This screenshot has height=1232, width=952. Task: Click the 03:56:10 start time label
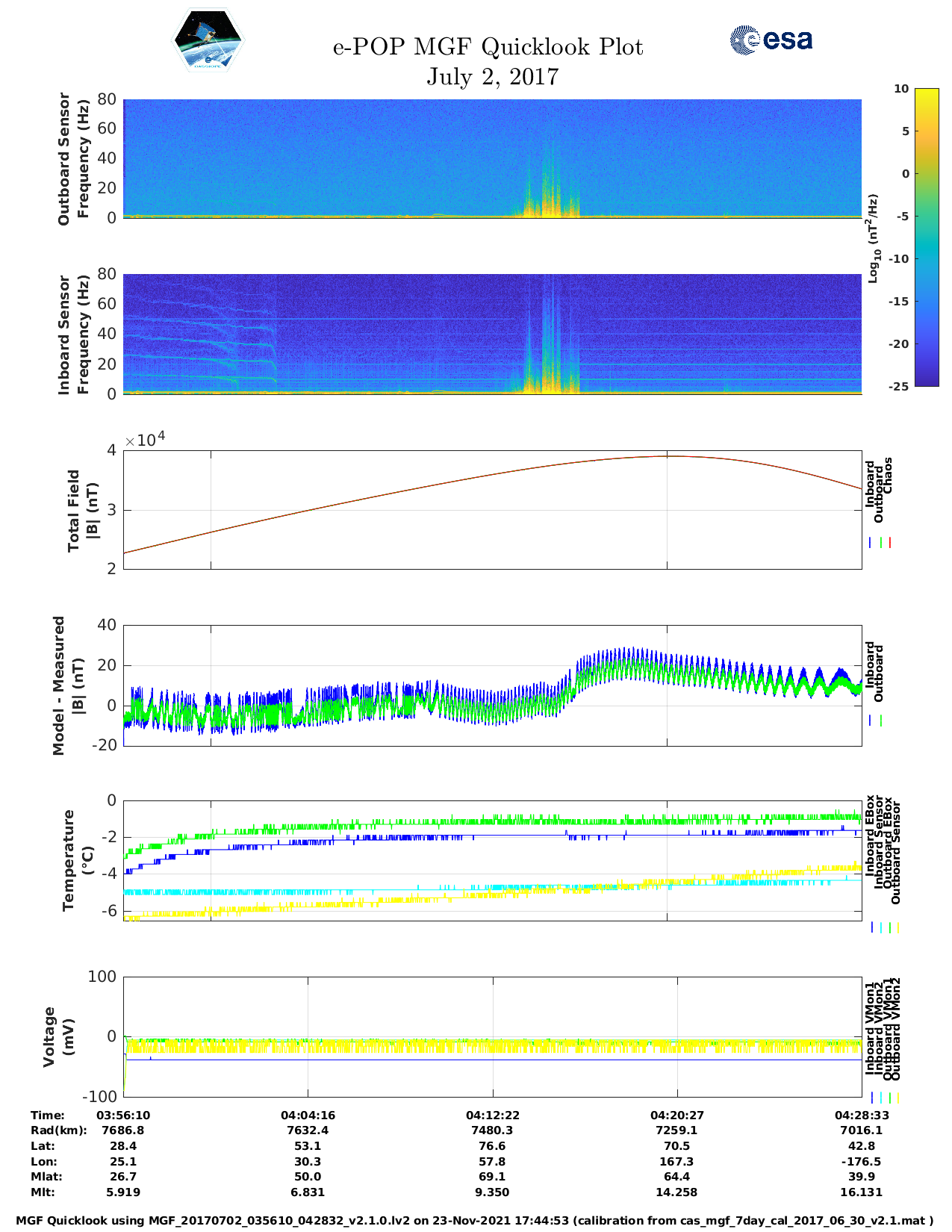tap(123, 1115)
